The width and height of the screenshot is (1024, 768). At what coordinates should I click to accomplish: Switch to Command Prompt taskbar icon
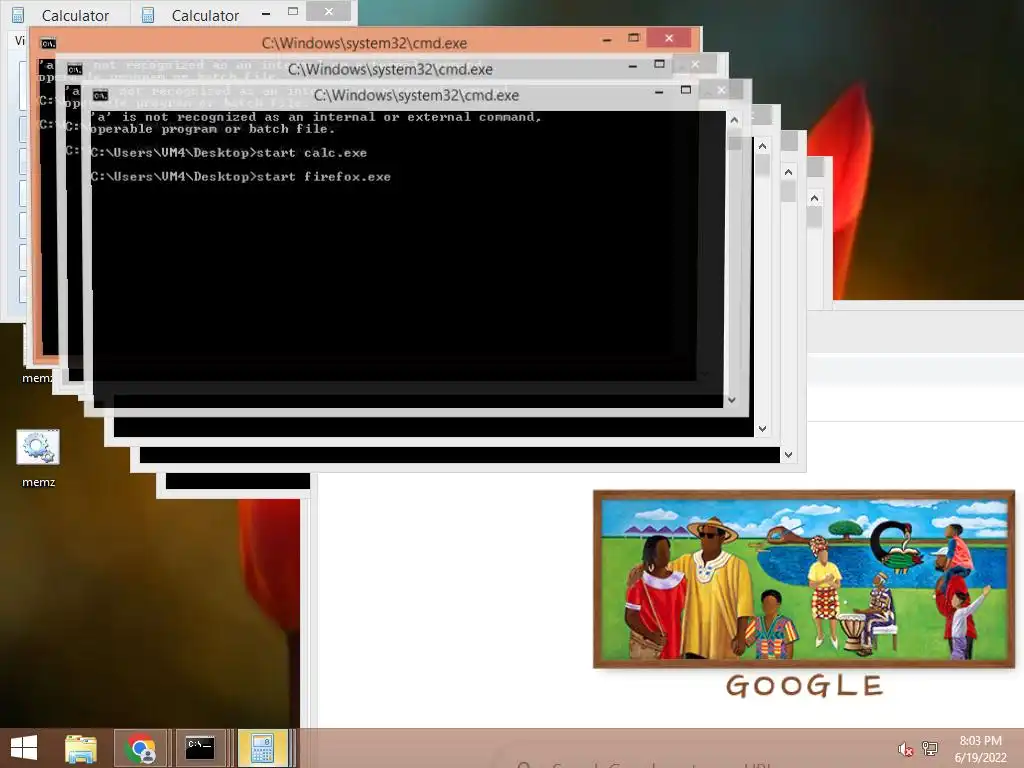pyautogui.click(x=200, y=748)
